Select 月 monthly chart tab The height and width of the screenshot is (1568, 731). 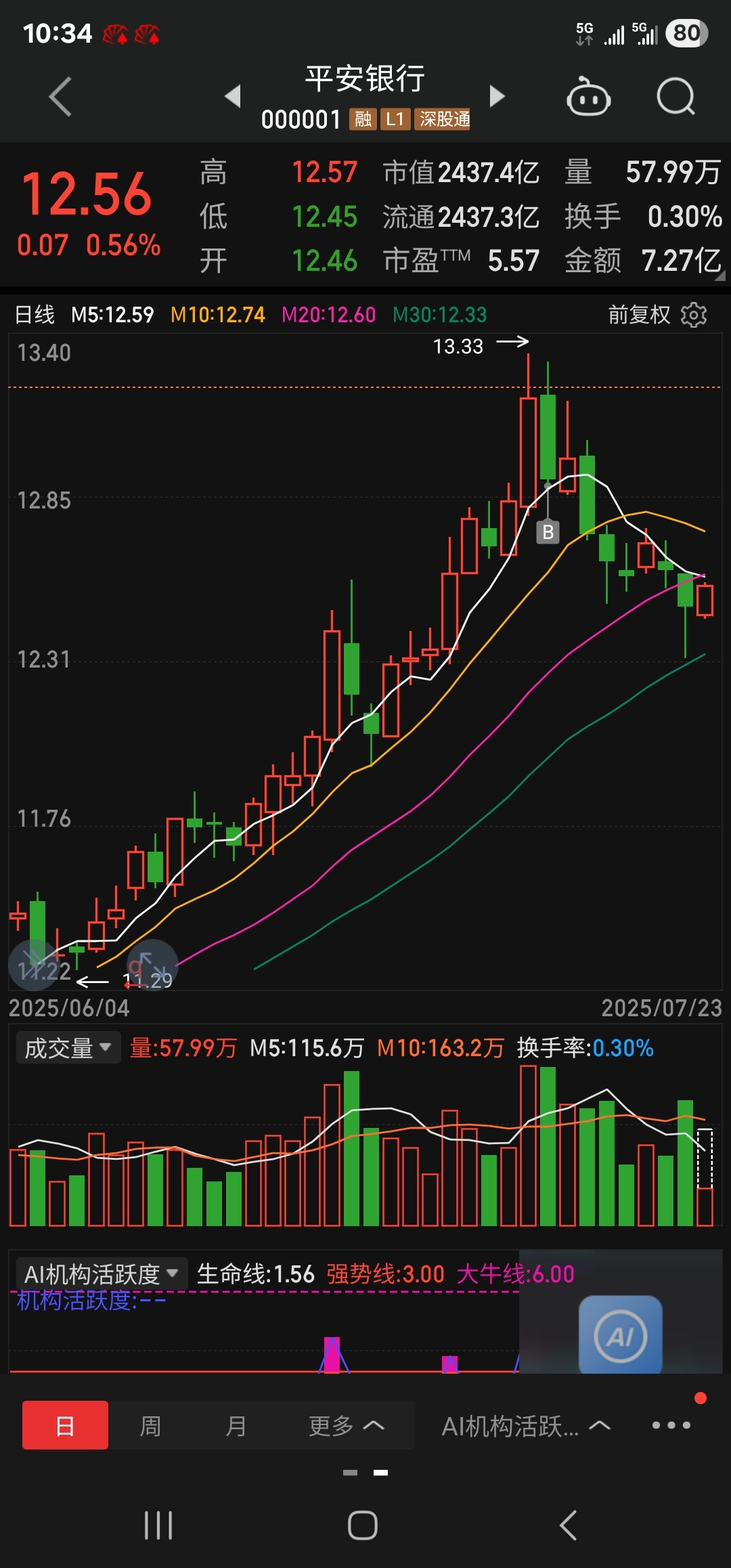coord(236,1426)
